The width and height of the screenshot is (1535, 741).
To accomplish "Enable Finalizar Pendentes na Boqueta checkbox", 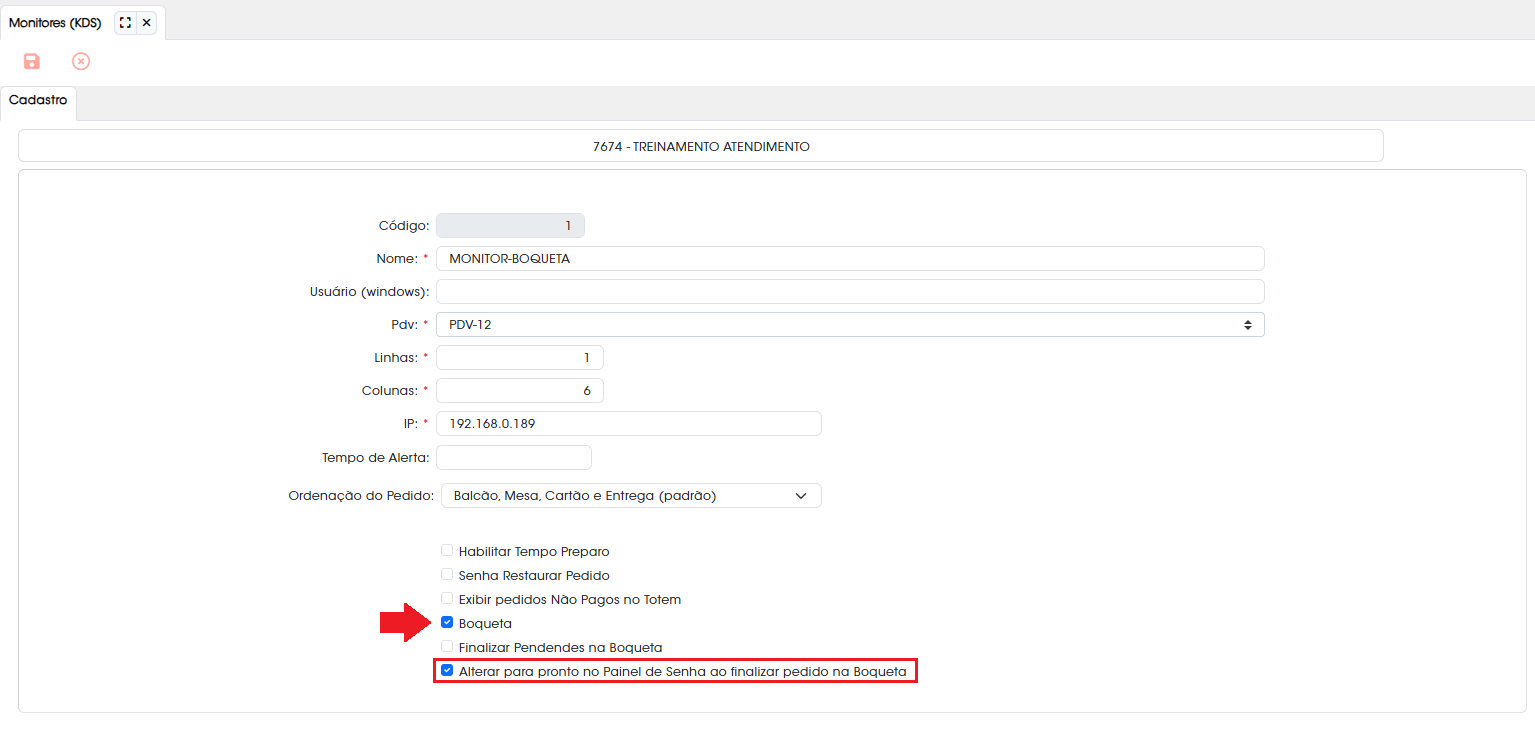I will click(447, 646).
